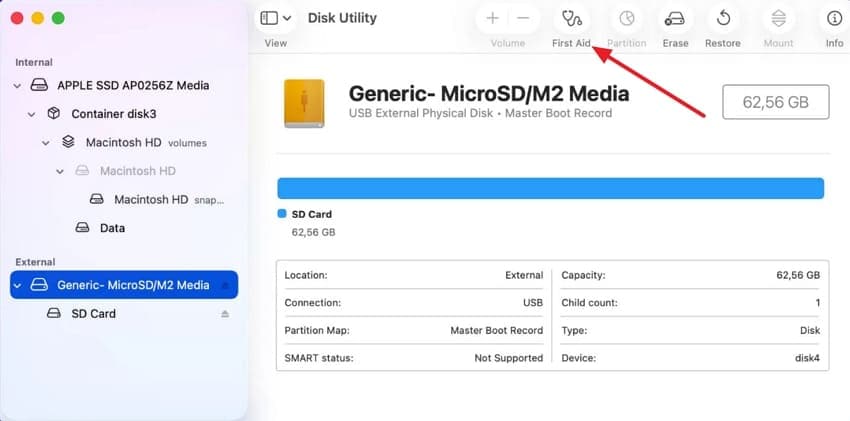Screen dimensions: 850x421
Task: Click the blue SD Card usage bar
Action: click(551, 189)
